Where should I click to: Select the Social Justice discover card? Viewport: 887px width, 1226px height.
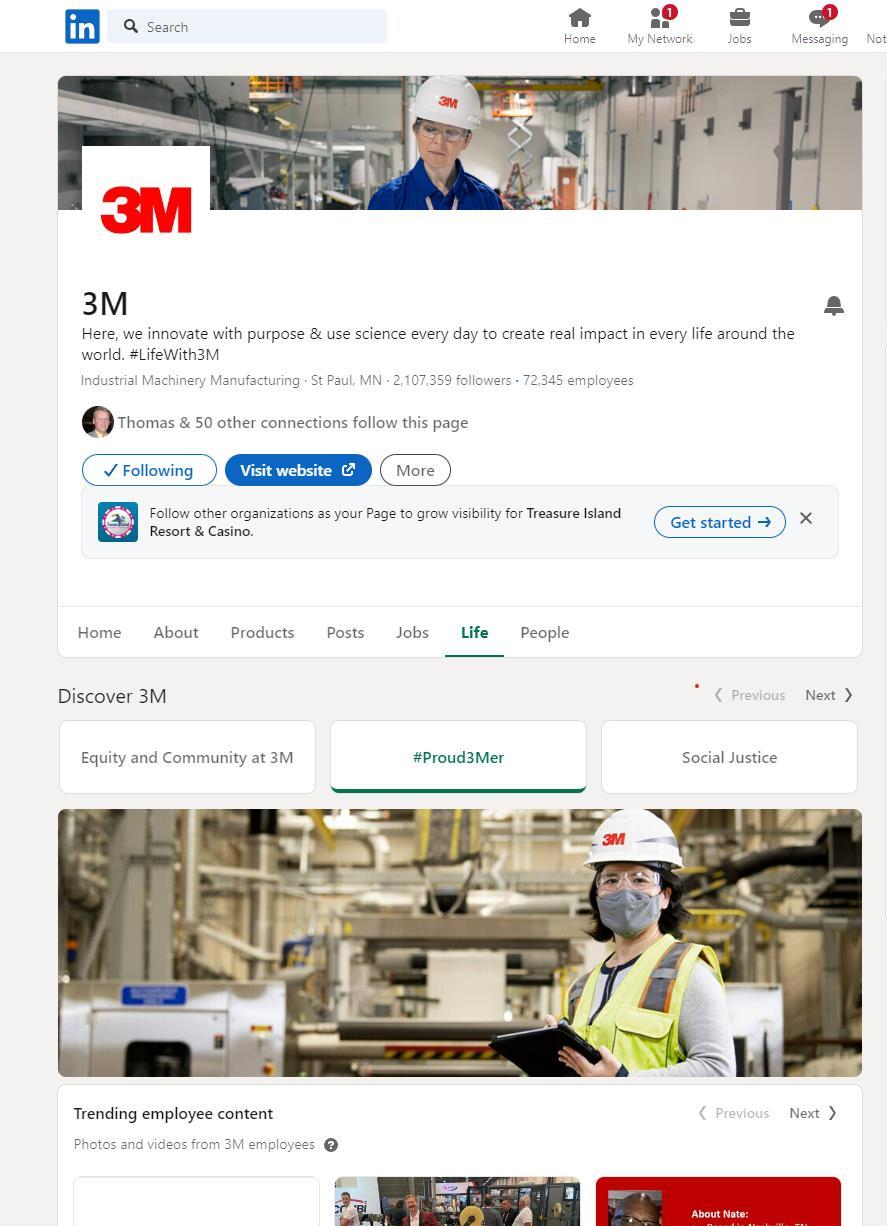point(729,757)
